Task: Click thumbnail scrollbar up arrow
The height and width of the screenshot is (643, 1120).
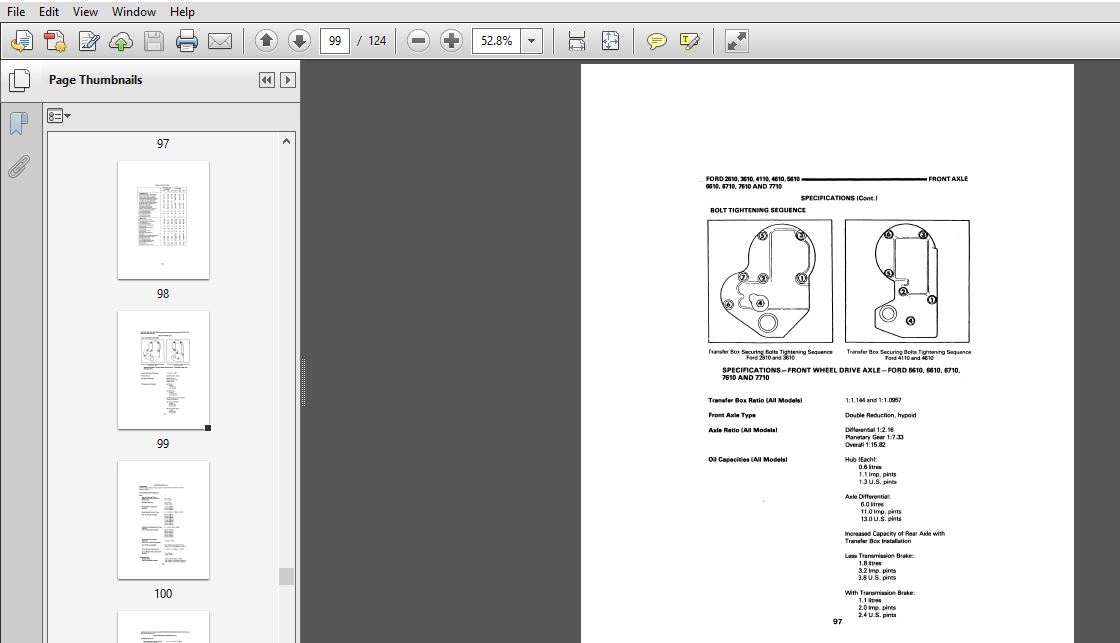Action: click(x=286, y=141)
